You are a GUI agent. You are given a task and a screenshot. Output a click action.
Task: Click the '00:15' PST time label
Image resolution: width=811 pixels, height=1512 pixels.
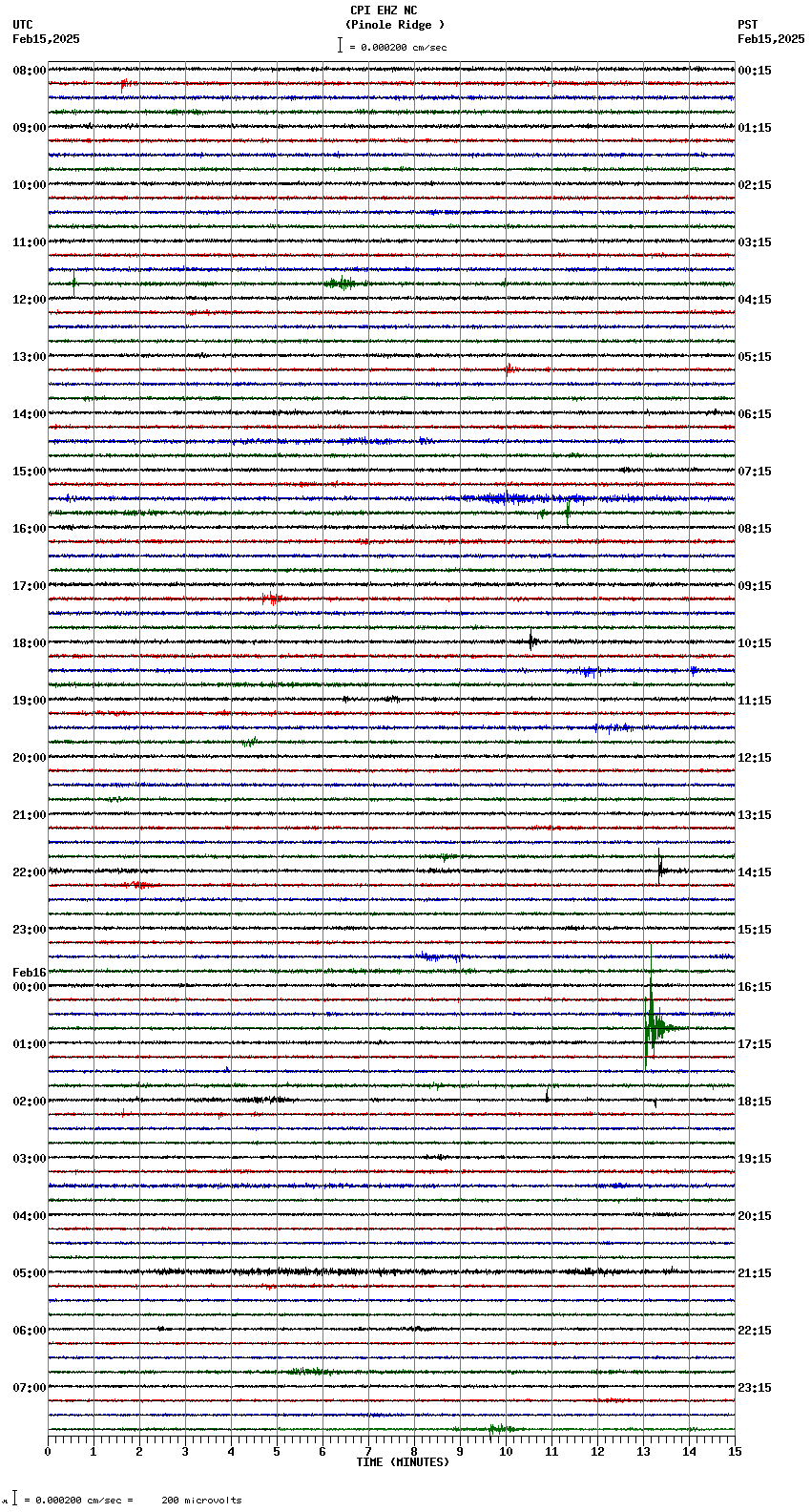(x=755, y=71)
